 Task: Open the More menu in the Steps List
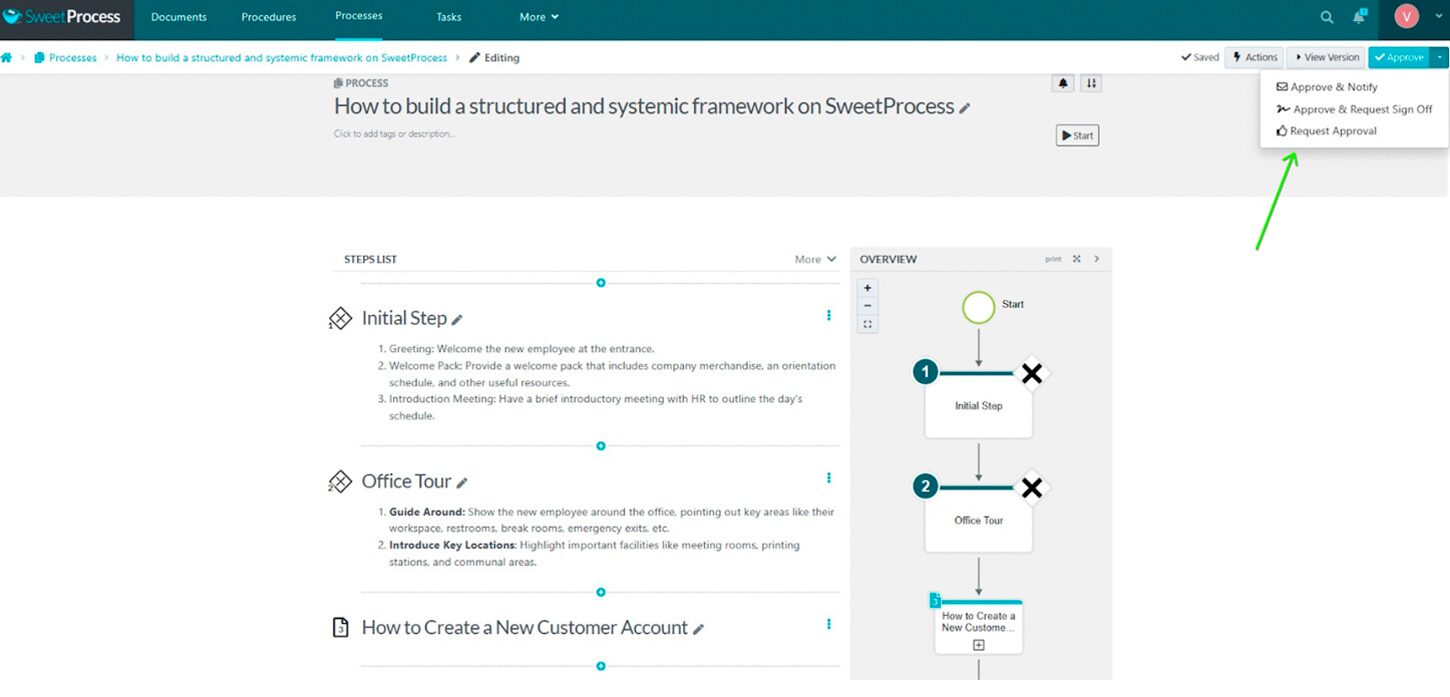point(814,259)
